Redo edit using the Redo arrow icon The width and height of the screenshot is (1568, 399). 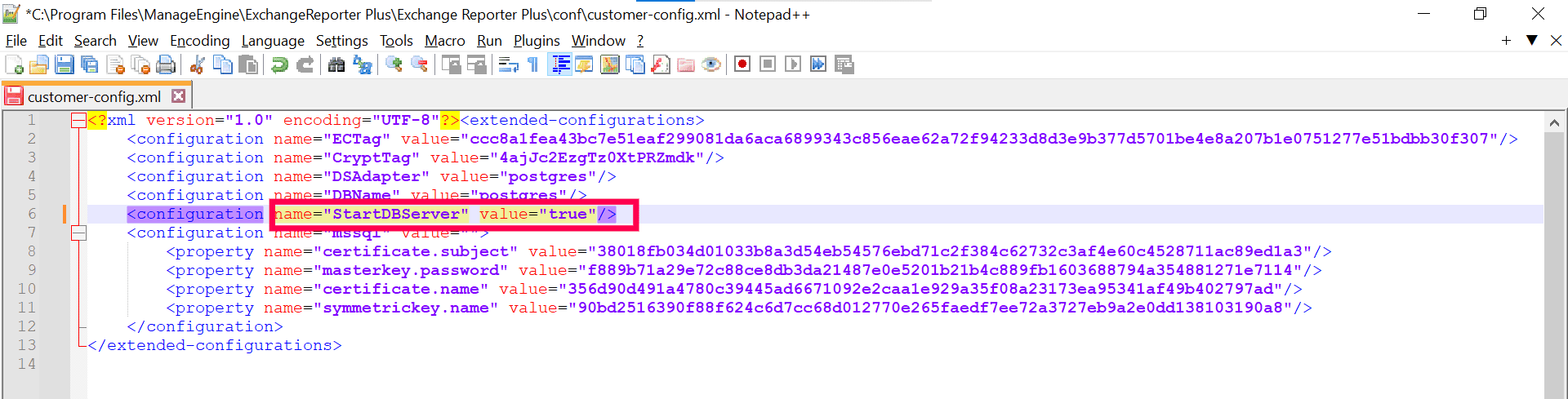pyautogui.click(x=305, y=64)
